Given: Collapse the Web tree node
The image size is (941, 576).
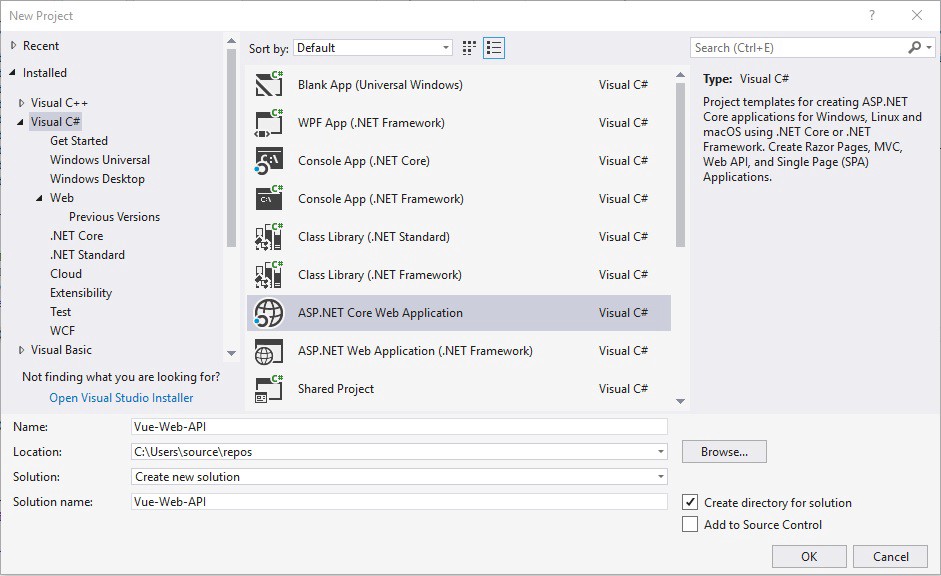Looking at the screenshot, I should pyautogui.click(x=40, y=198).
